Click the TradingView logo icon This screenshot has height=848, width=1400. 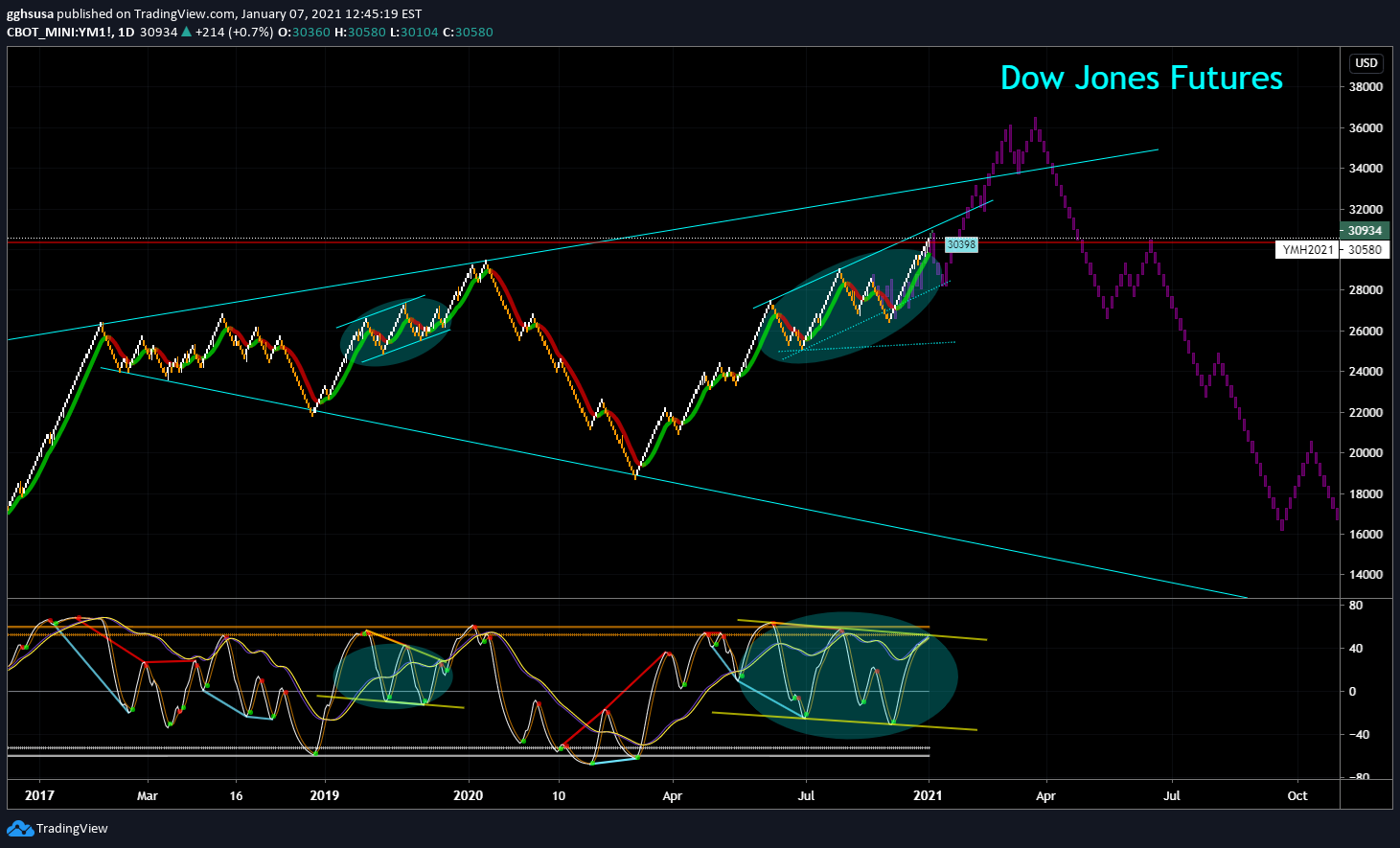click(19, 828)
